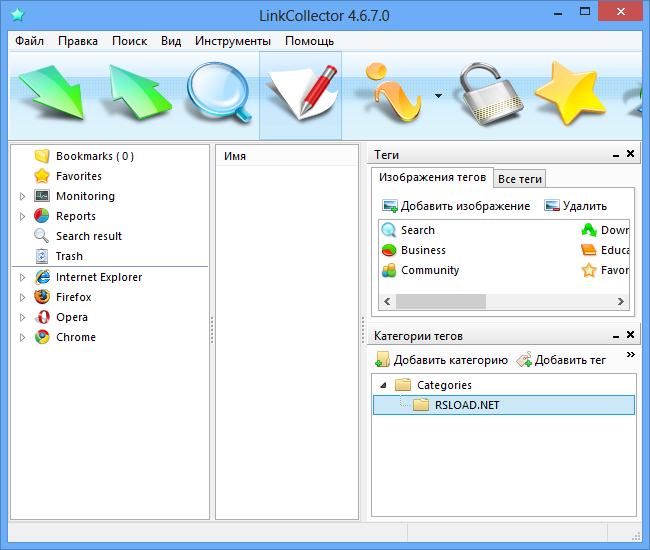Select the Reports tree item
Screen dimensions: 650x550
tap(65, 216)
